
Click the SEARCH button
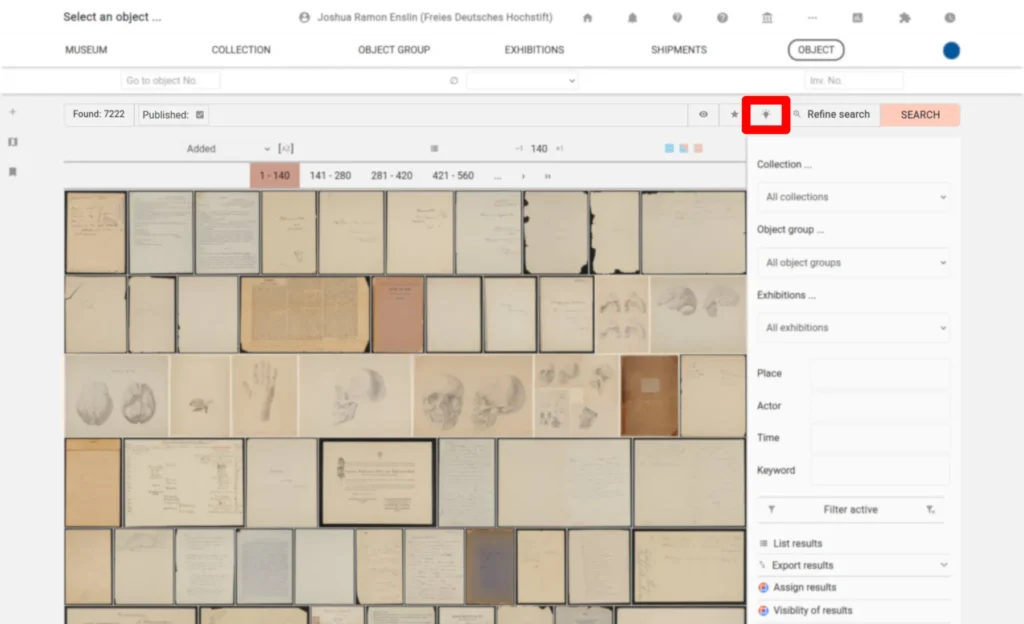point(920,115)
